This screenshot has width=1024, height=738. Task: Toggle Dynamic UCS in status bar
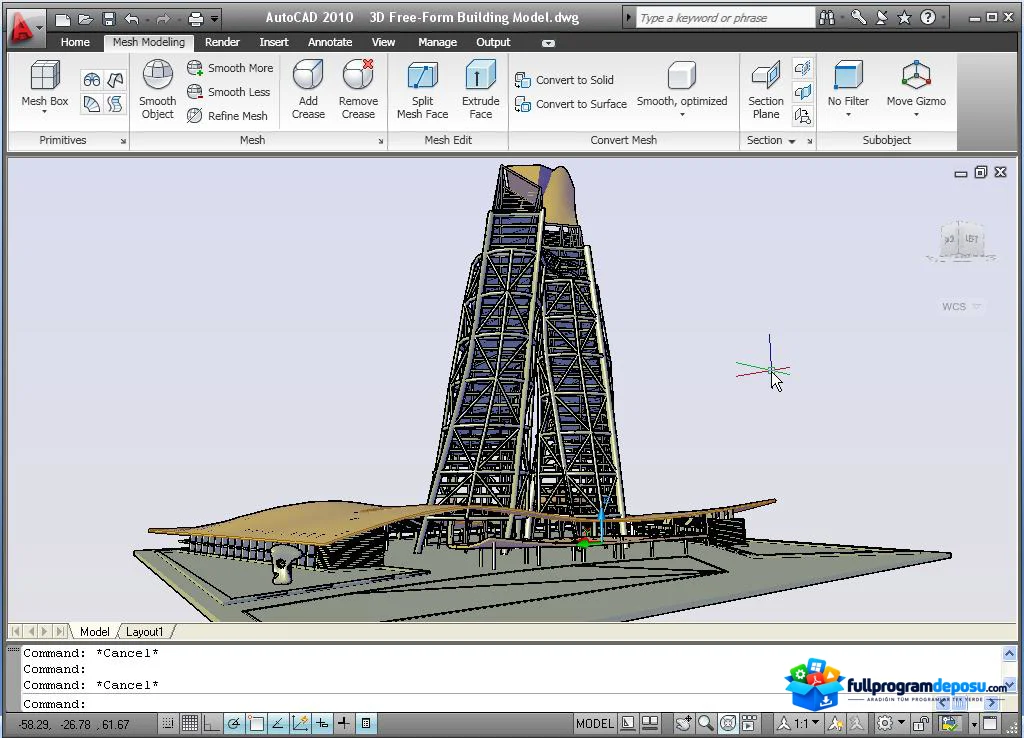300,723
